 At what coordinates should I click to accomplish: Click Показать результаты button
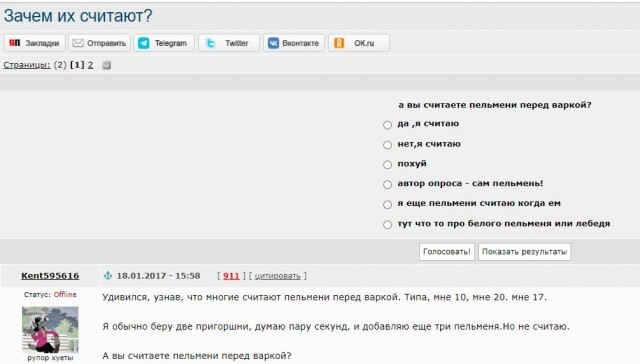524,252
